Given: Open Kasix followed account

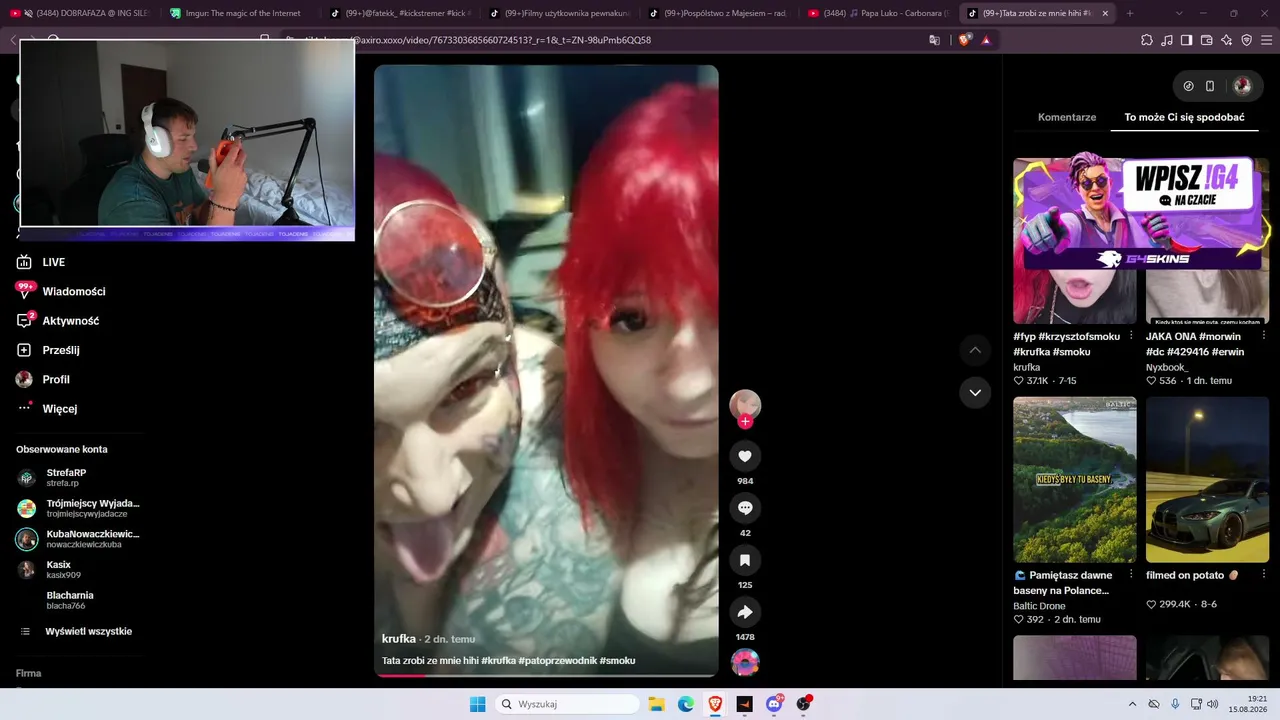Looking at the screenshot, I should coord(78,570).
